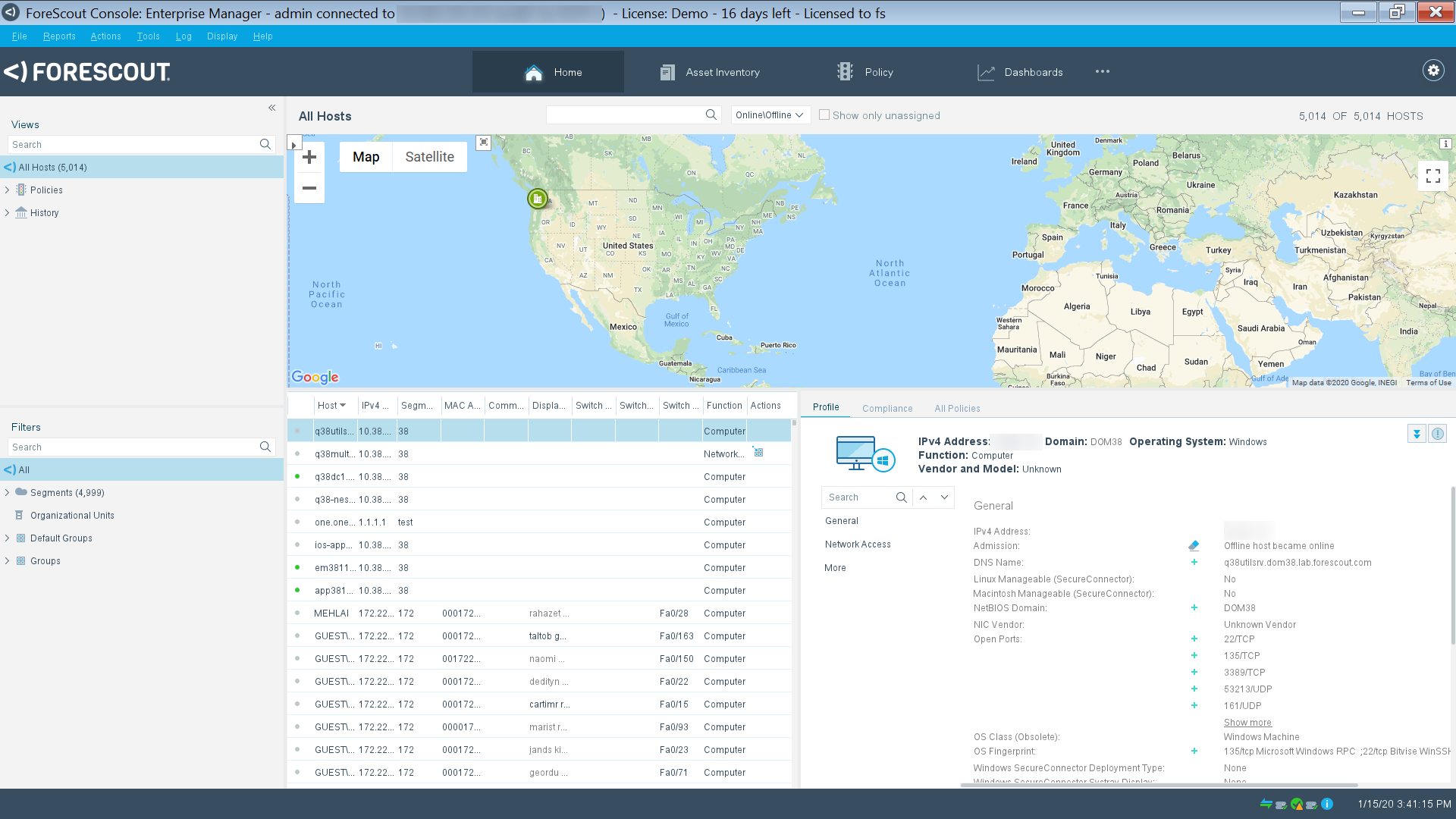Select Network Access profile section
The width and height of the screenshot is (1456, 819).
[858, 544]
